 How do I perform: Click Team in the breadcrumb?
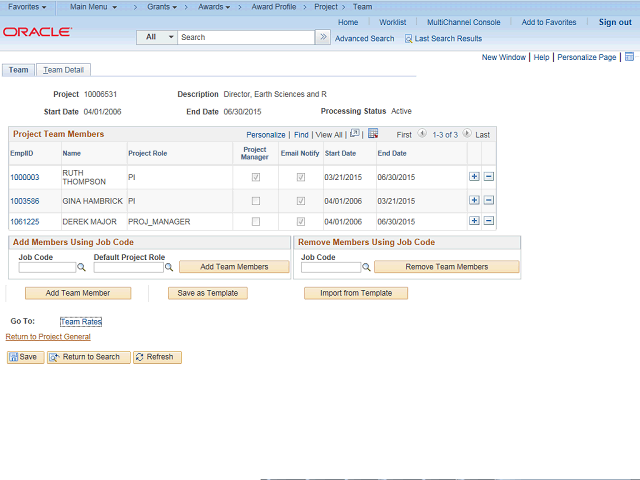tap(362, 7)
